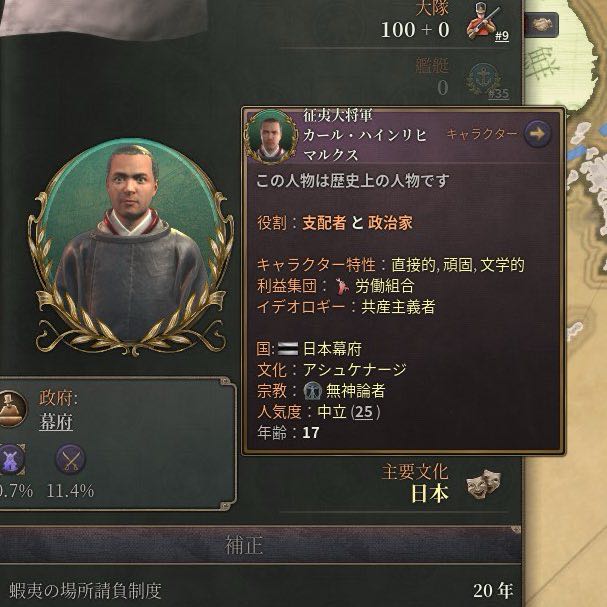The width and height of the screenshot is (607, 607).
Task: Click the trade unions icon in tooltip
Action: (341, 286)
